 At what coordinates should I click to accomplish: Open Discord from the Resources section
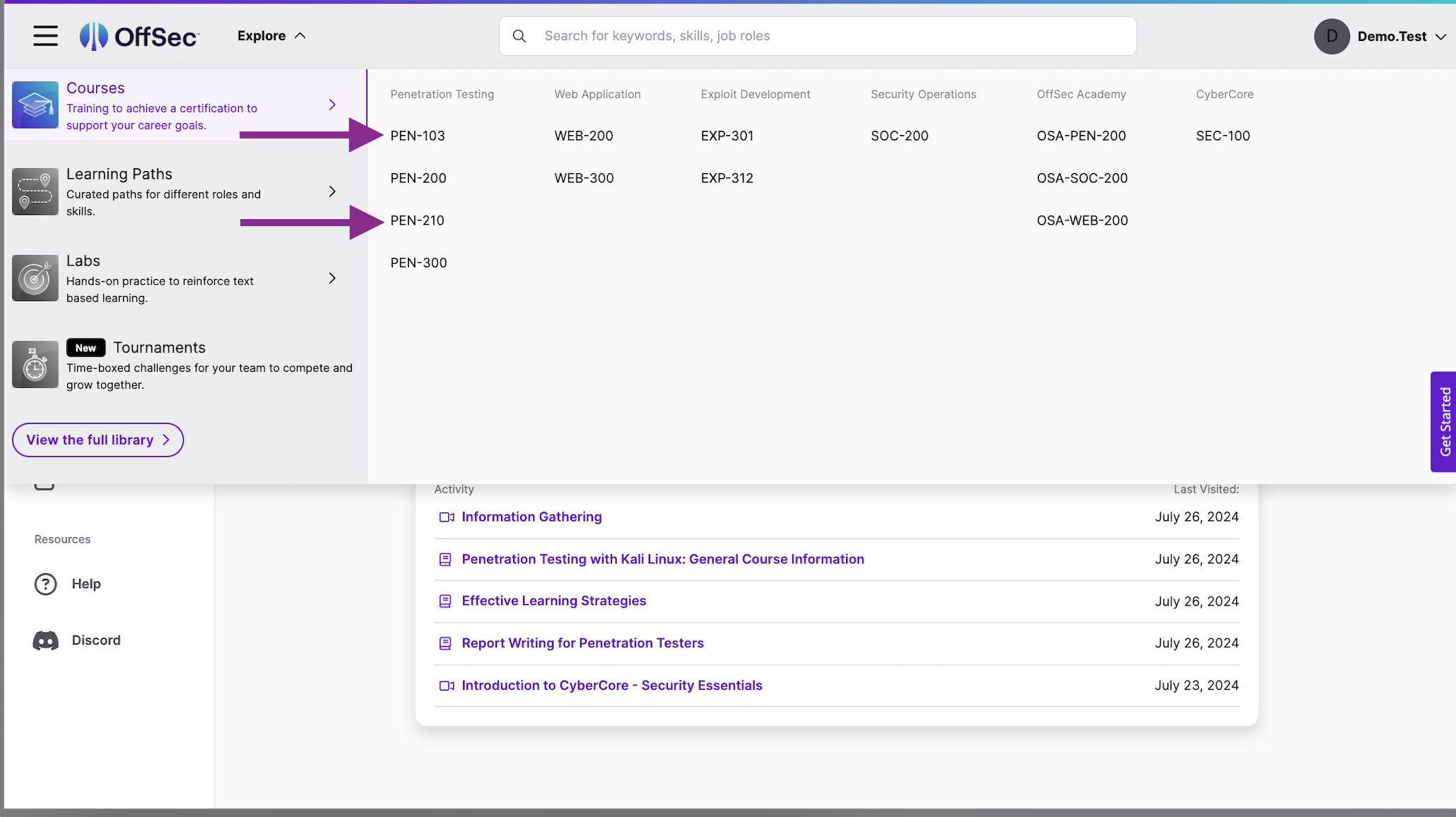pos(96,640)
